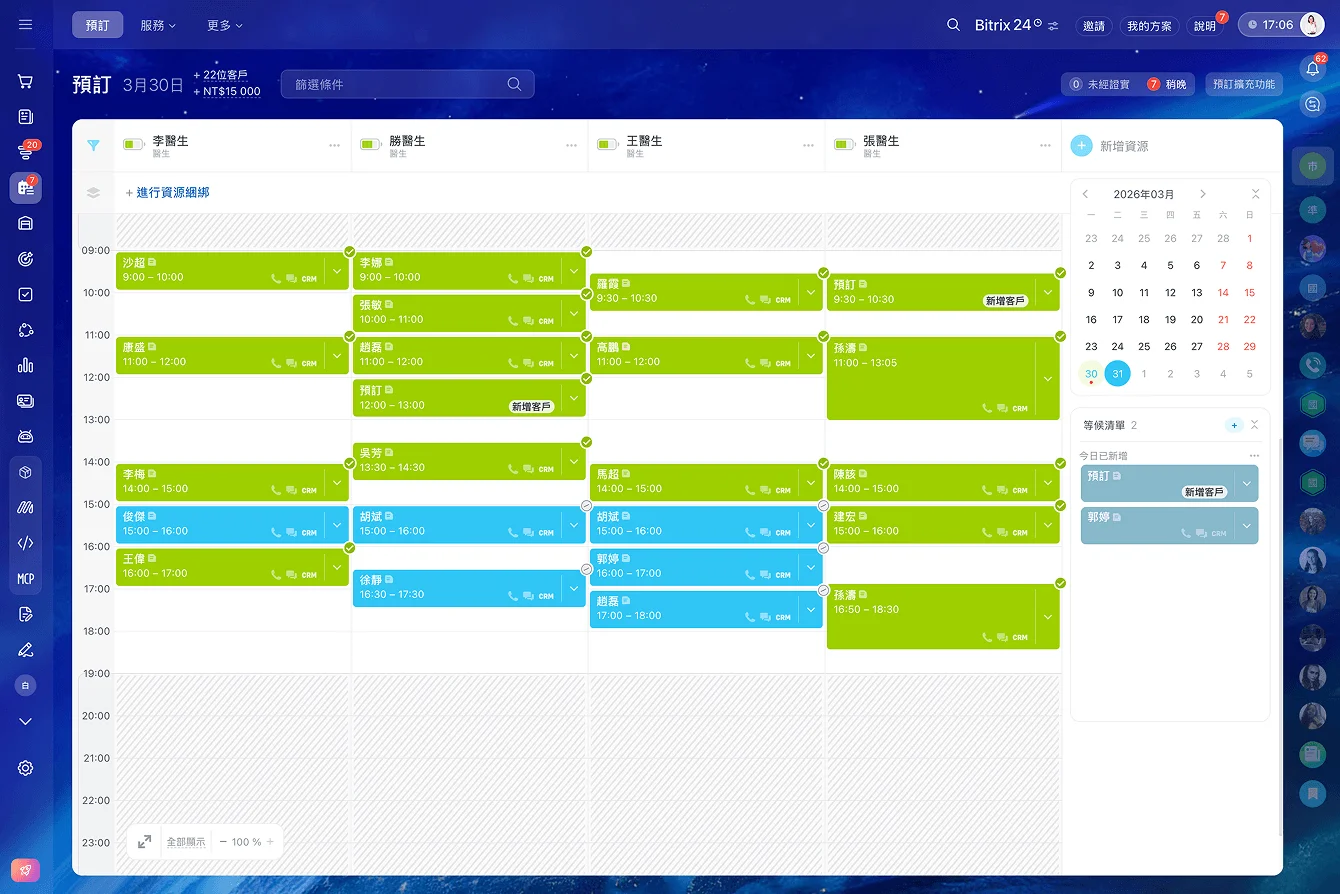Expand the waiting list 郭婷 dropdown arrow
This screenshot has height=894, width=1340.
pyautogui.click(x=1246, y=526)
